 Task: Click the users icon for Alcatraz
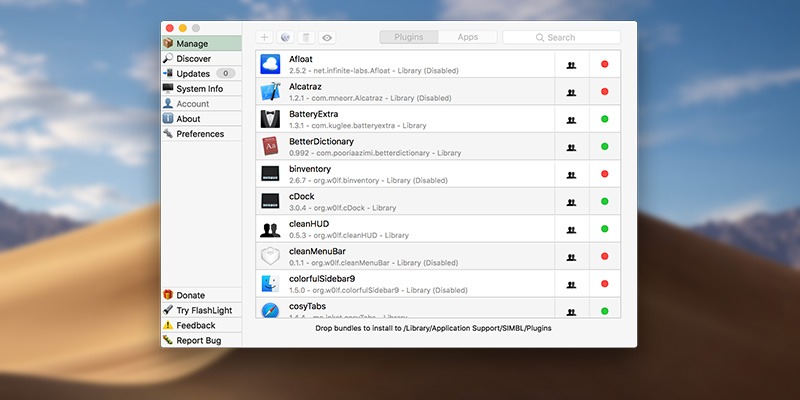pos(571,92)
